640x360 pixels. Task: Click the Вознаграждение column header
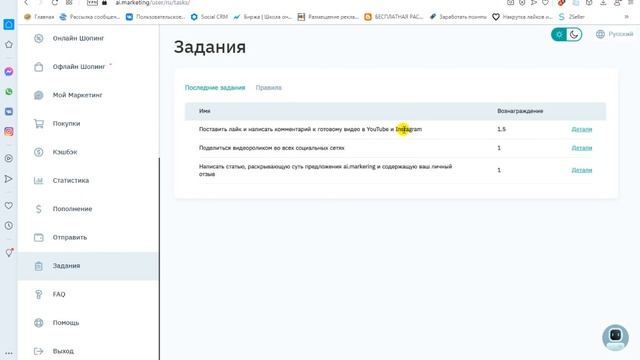coord(520,111)
